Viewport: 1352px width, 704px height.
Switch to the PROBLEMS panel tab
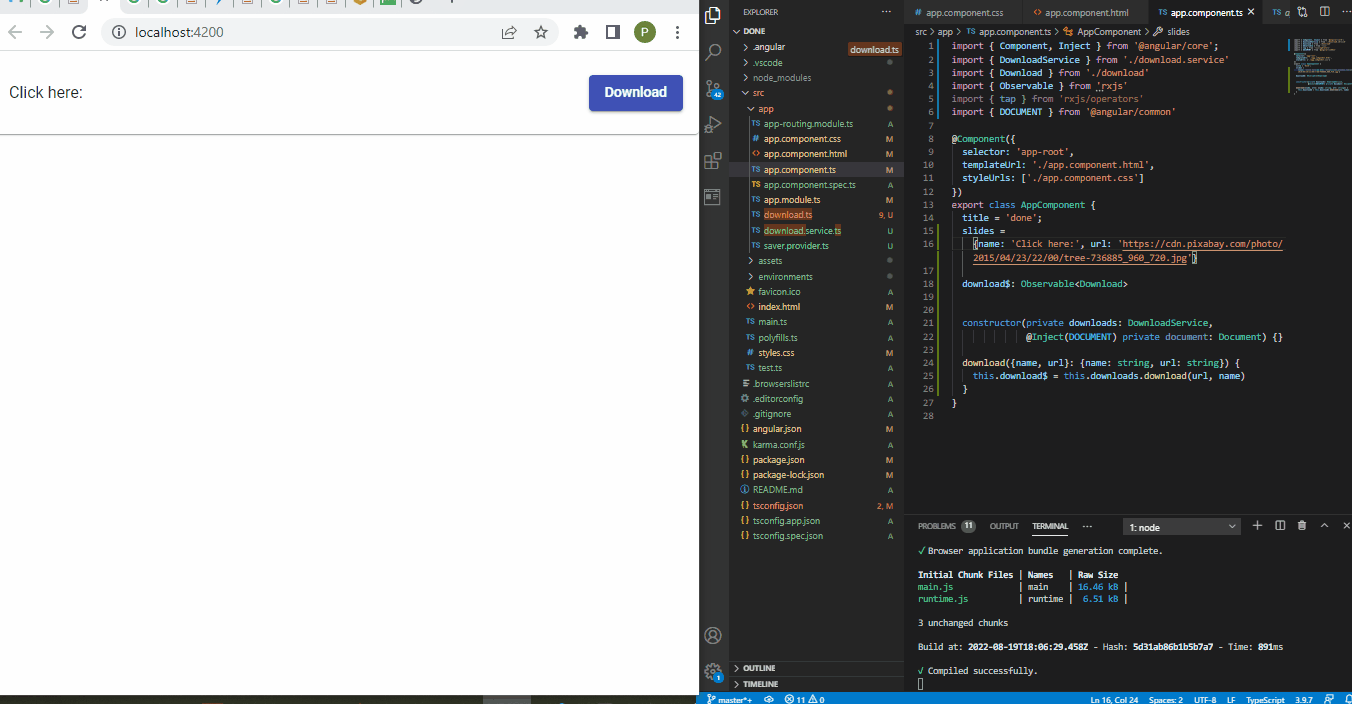(x=937, y=526)
